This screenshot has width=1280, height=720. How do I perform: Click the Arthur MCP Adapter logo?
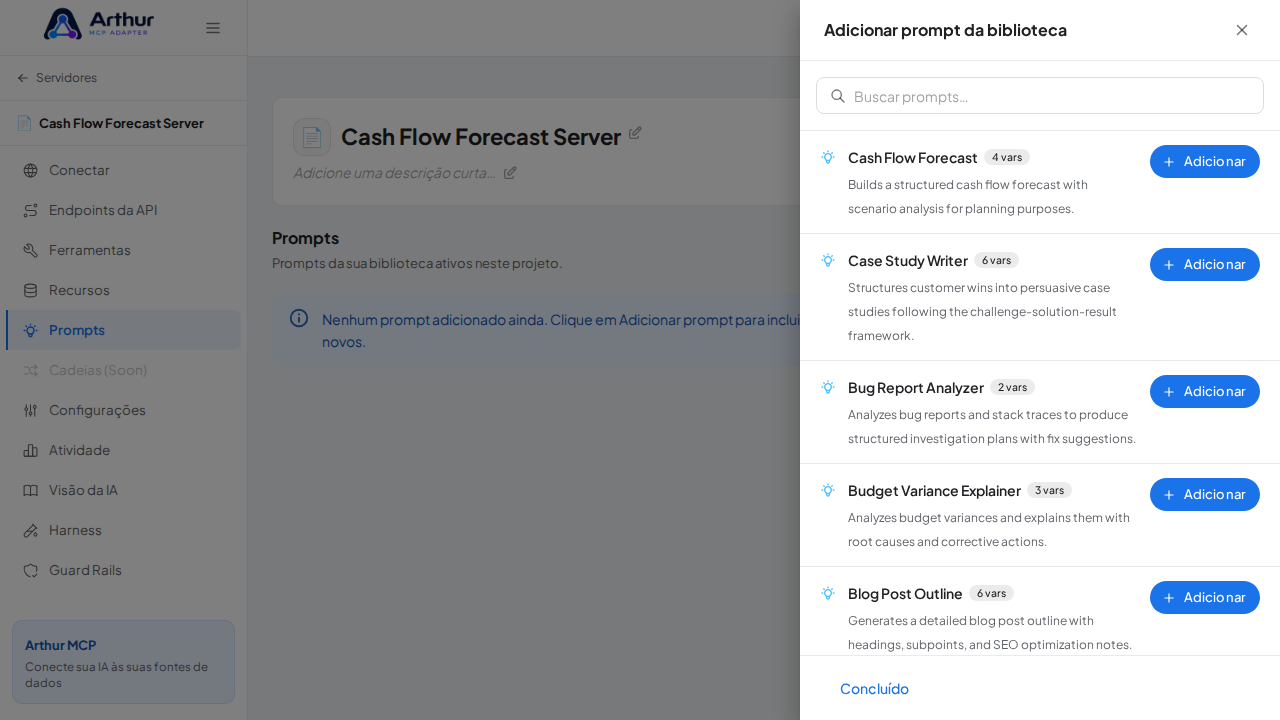99,24
